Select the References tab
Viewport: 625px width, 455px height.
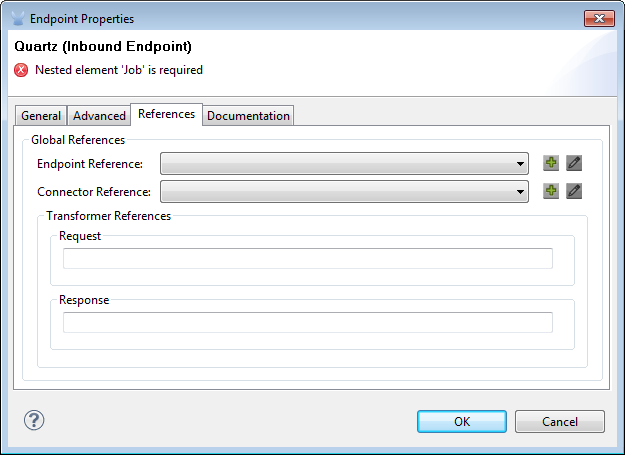(x=166, y=114)
